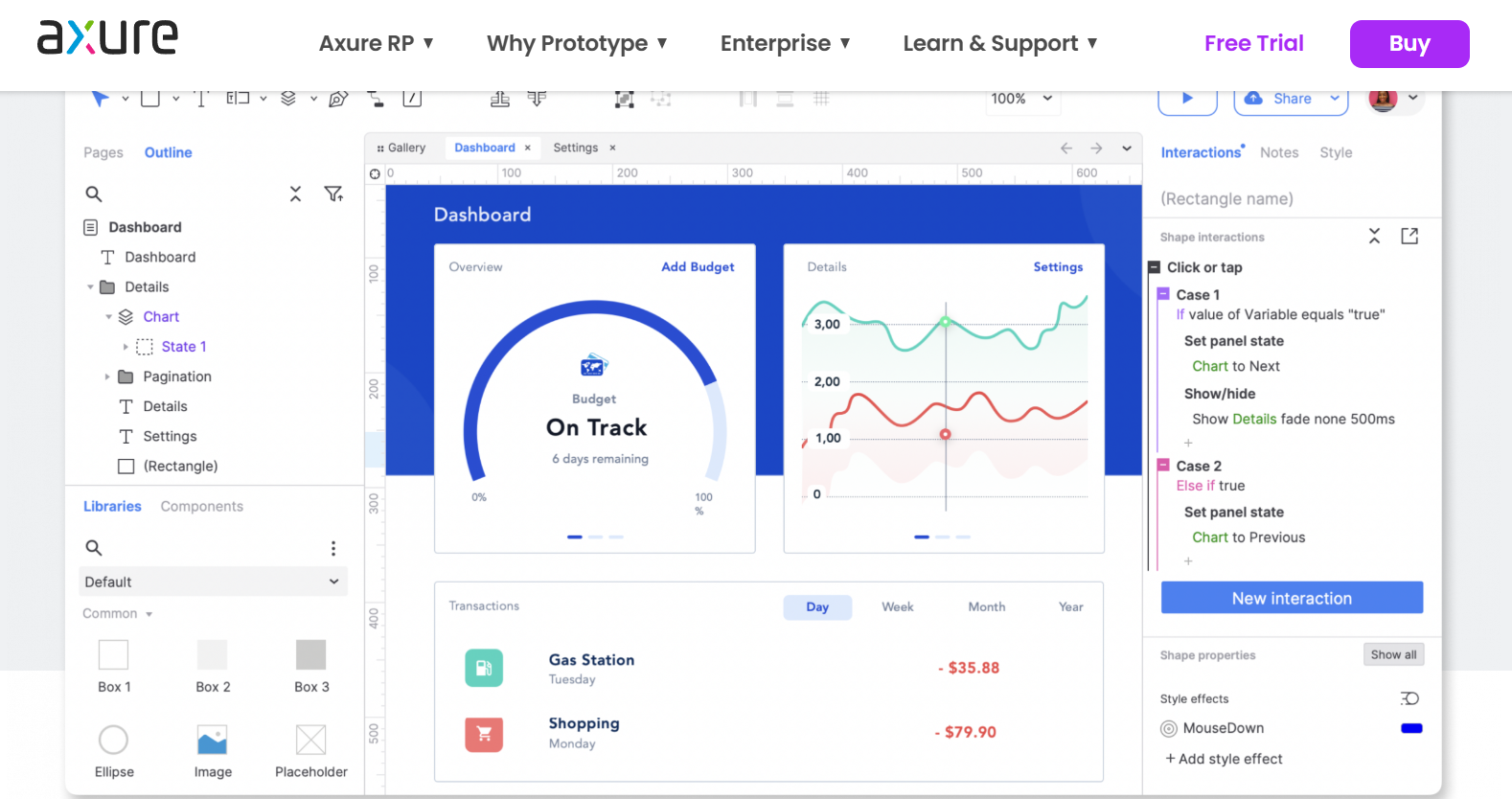Collapse Case 1 in interactions

pos(1163,294)
